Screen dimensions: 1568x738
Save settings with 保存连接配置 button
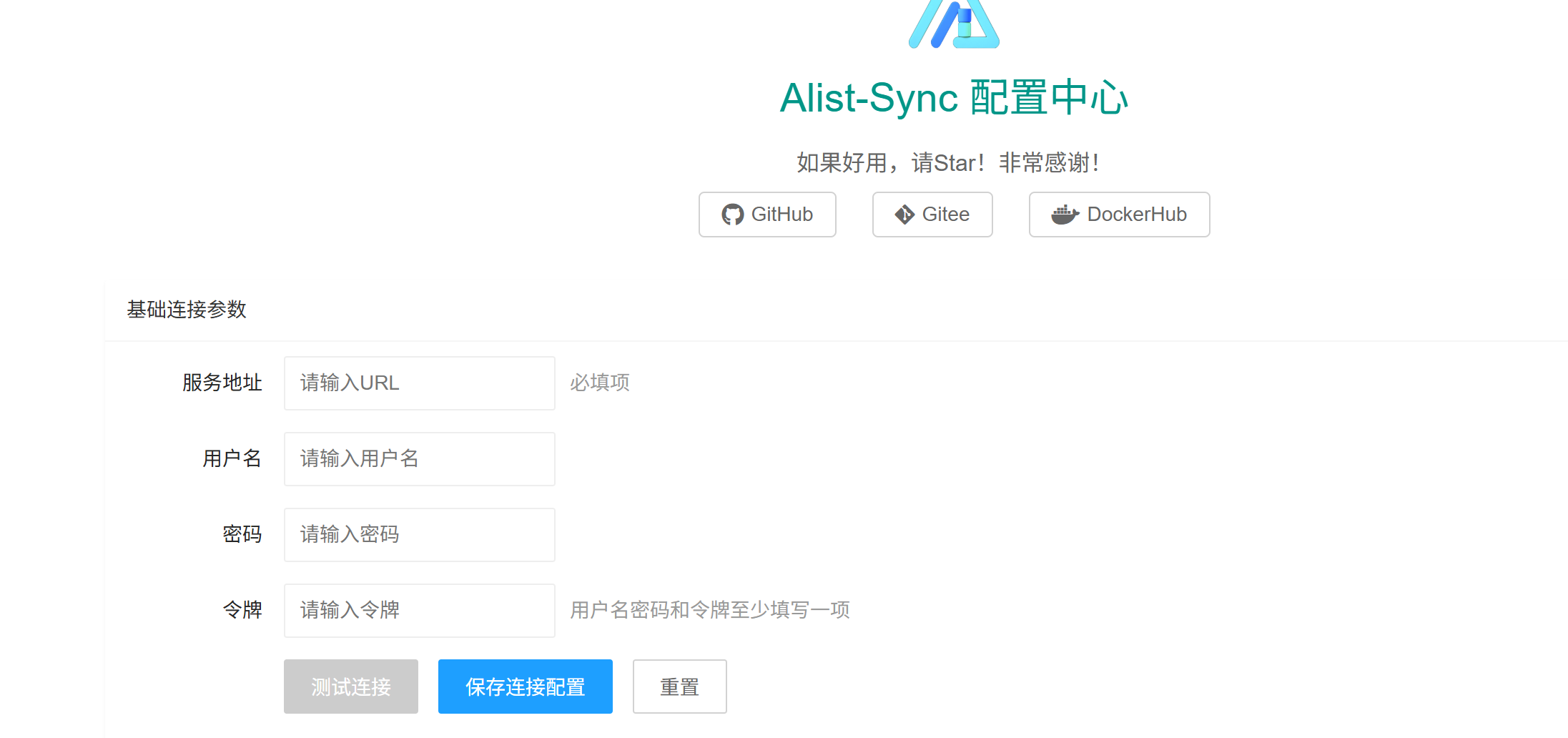point(525,687)
